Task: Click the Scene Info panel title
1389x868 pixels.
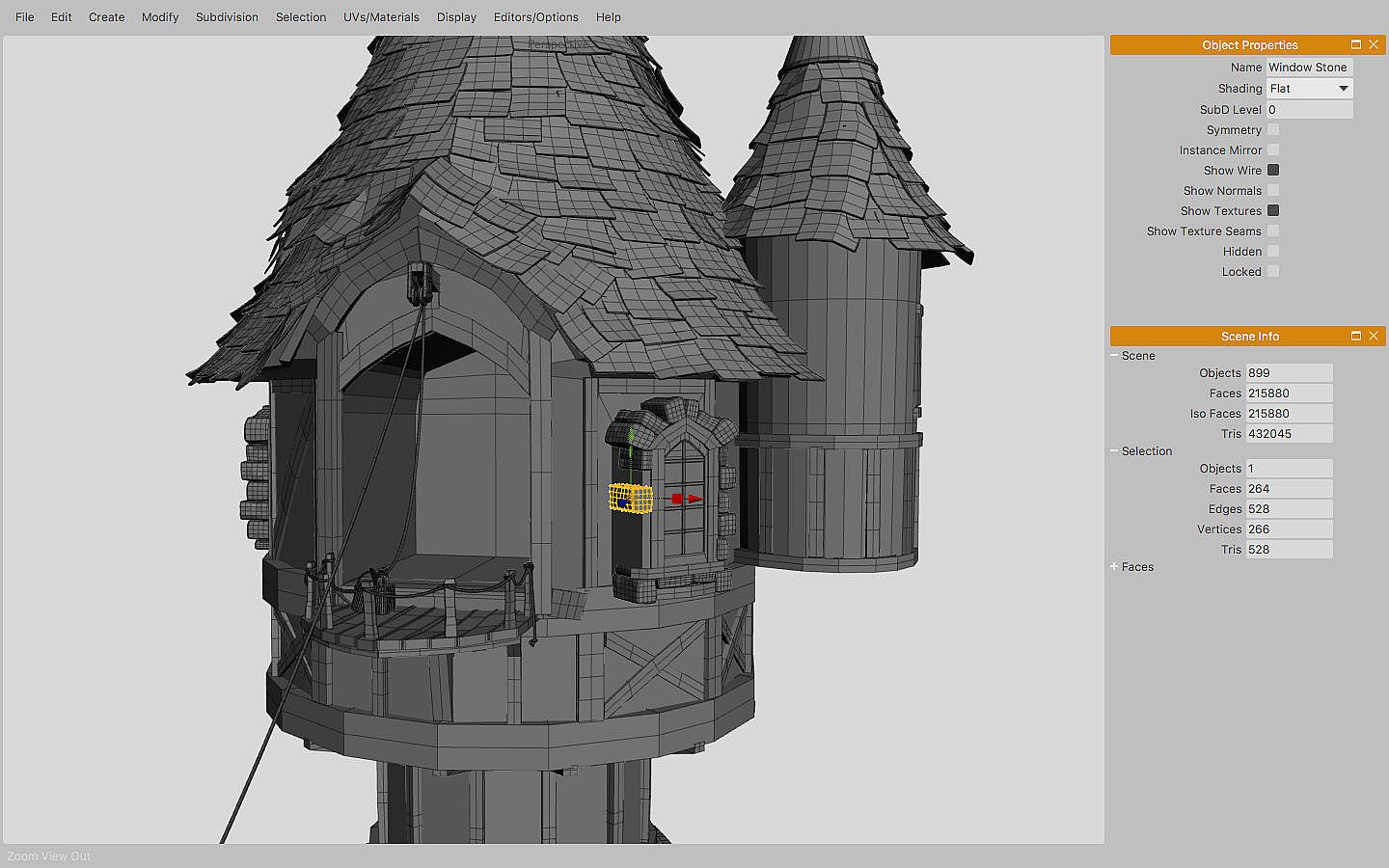Action: click(1250, 337)
